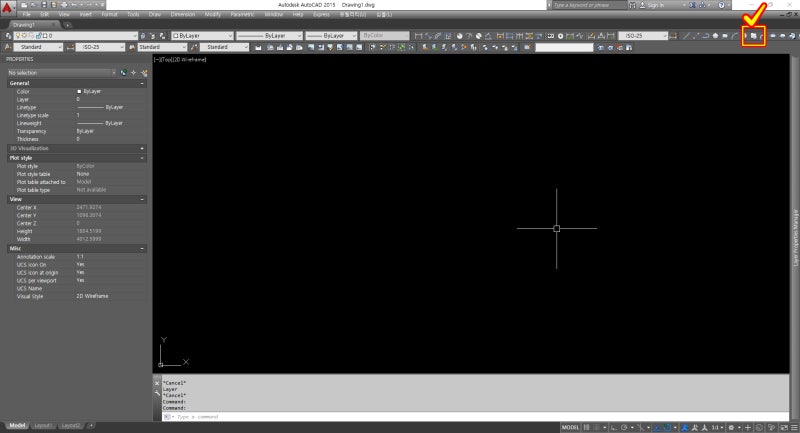
Task: Open the annotation scale 1:1 dropdown
Action: [717, 427]
